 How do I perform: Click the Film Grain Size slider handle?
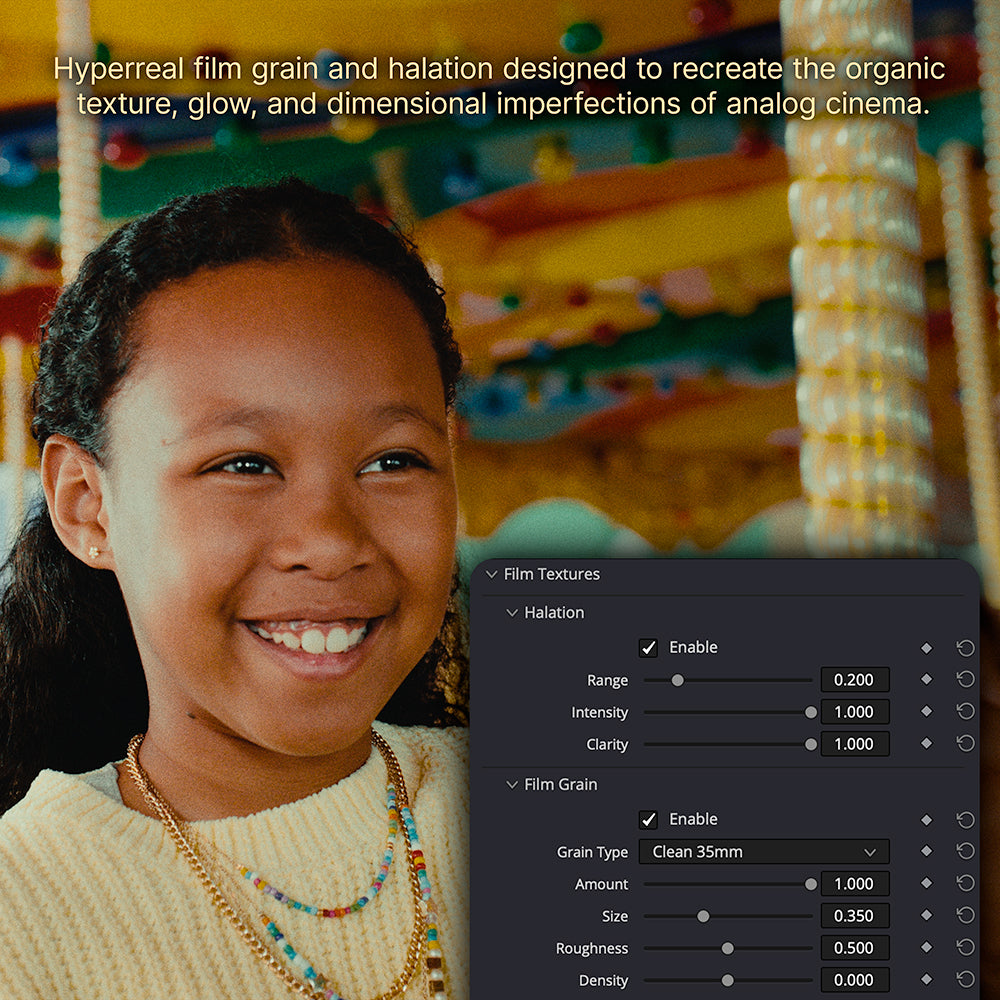point(703,916)
